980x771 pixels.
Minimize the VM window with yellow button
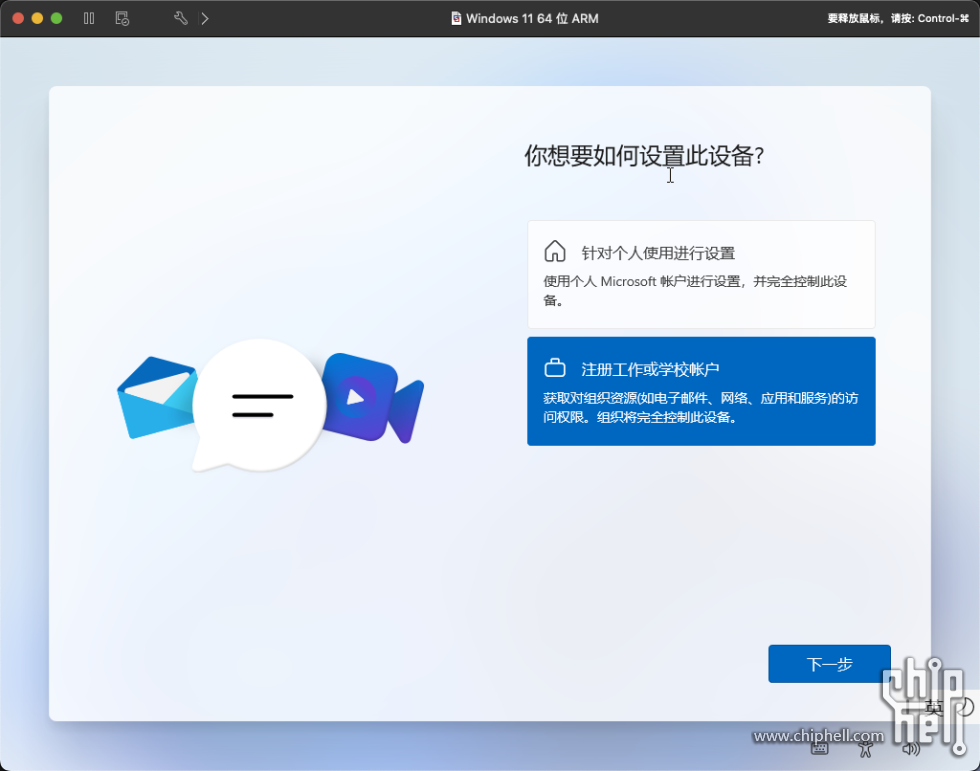[38, 18]
